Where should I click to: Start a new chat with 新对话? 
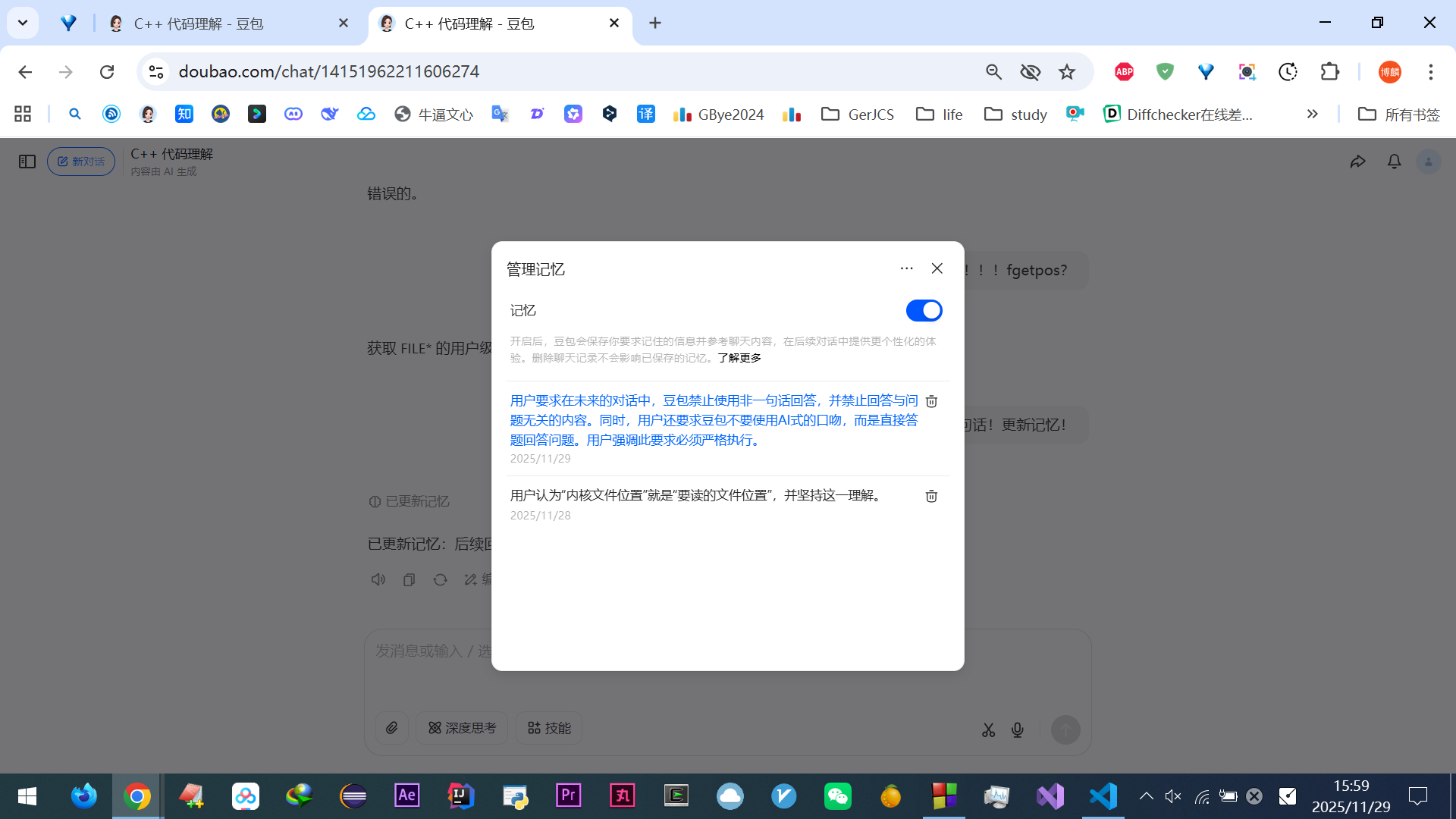[81, 162]
